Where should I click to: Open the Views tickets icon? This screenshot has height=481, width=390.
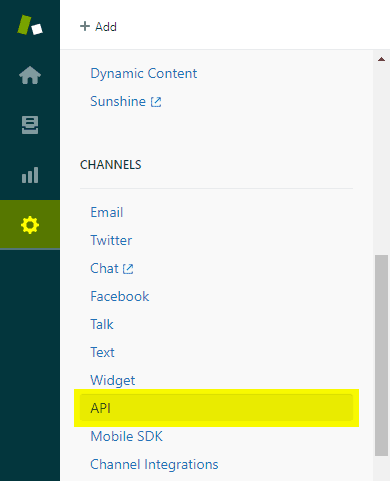30,125
